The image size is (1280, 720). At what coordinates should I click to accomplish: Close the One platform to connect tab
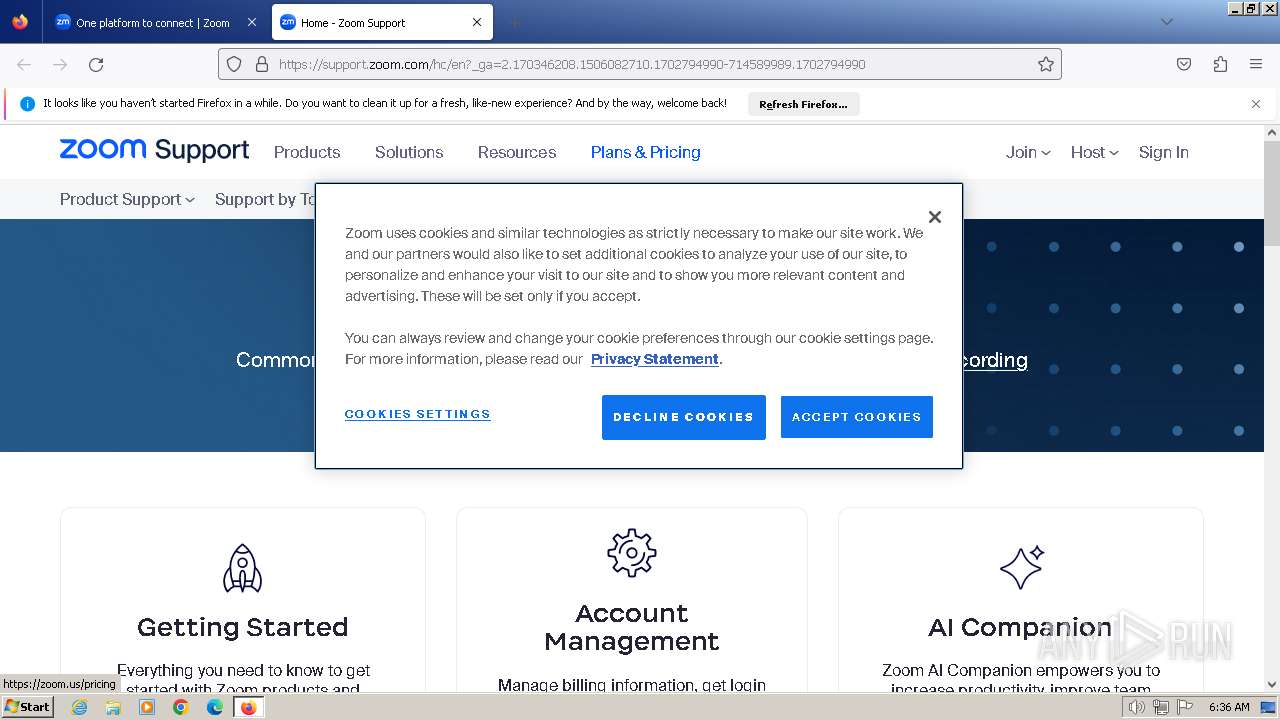251,22
